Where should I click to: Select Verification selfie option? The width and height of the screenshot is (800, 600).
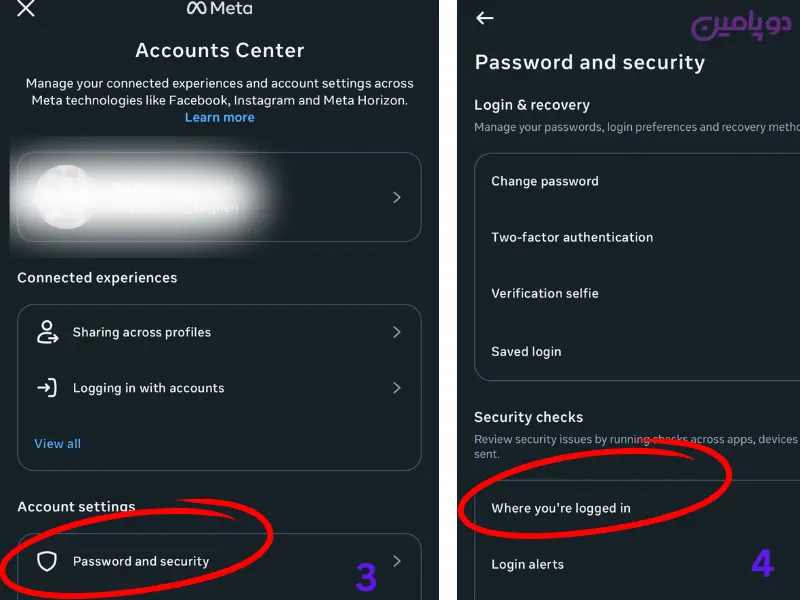(545, 293)
